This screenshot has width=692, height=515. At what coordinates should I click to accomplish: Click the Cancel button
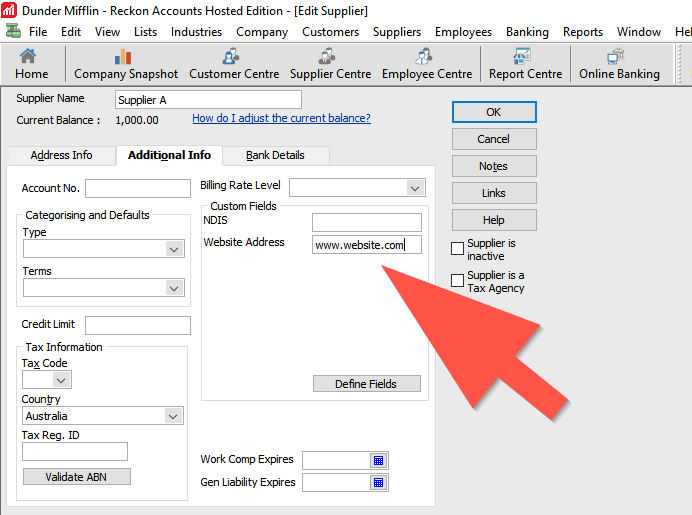point(494,139)
